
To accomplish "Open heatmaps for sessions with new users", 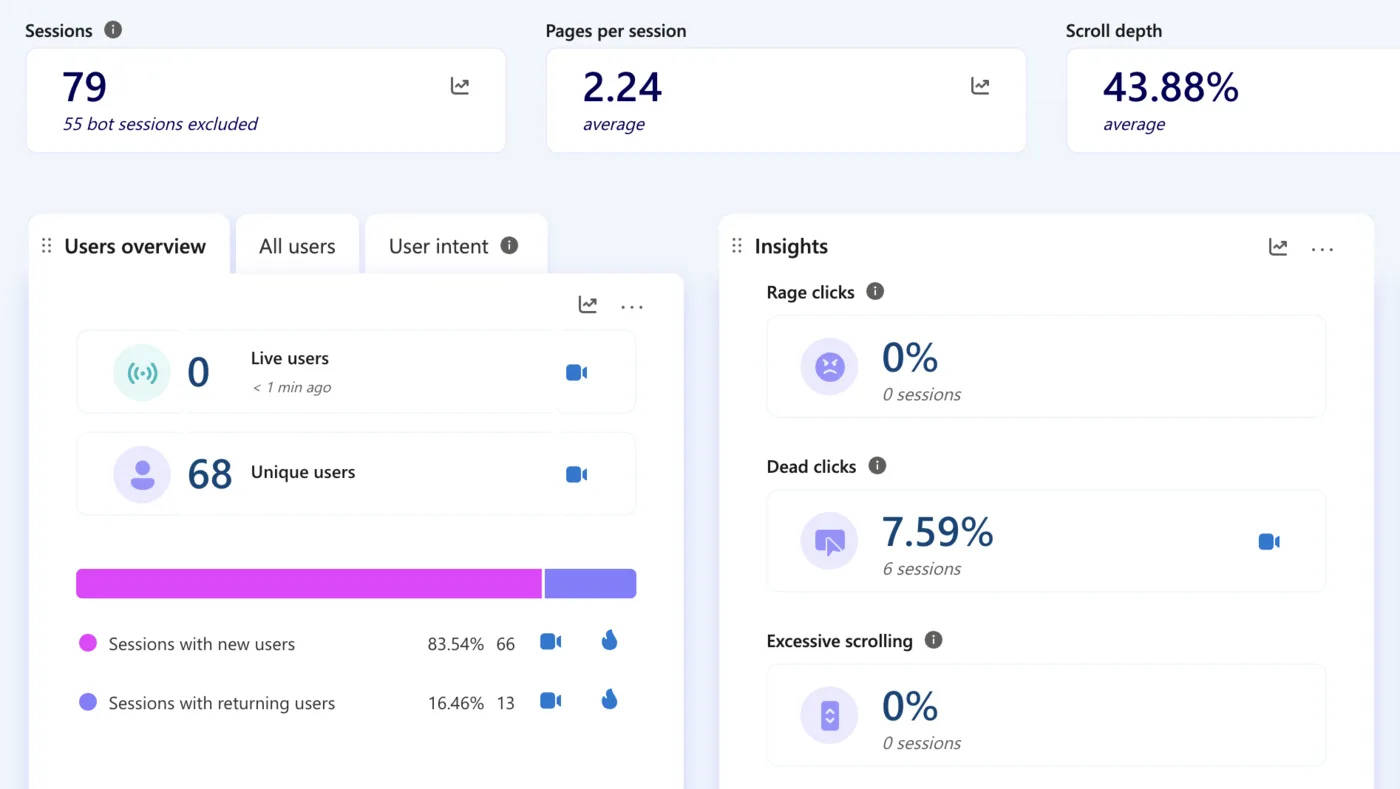I will [610, 641].
